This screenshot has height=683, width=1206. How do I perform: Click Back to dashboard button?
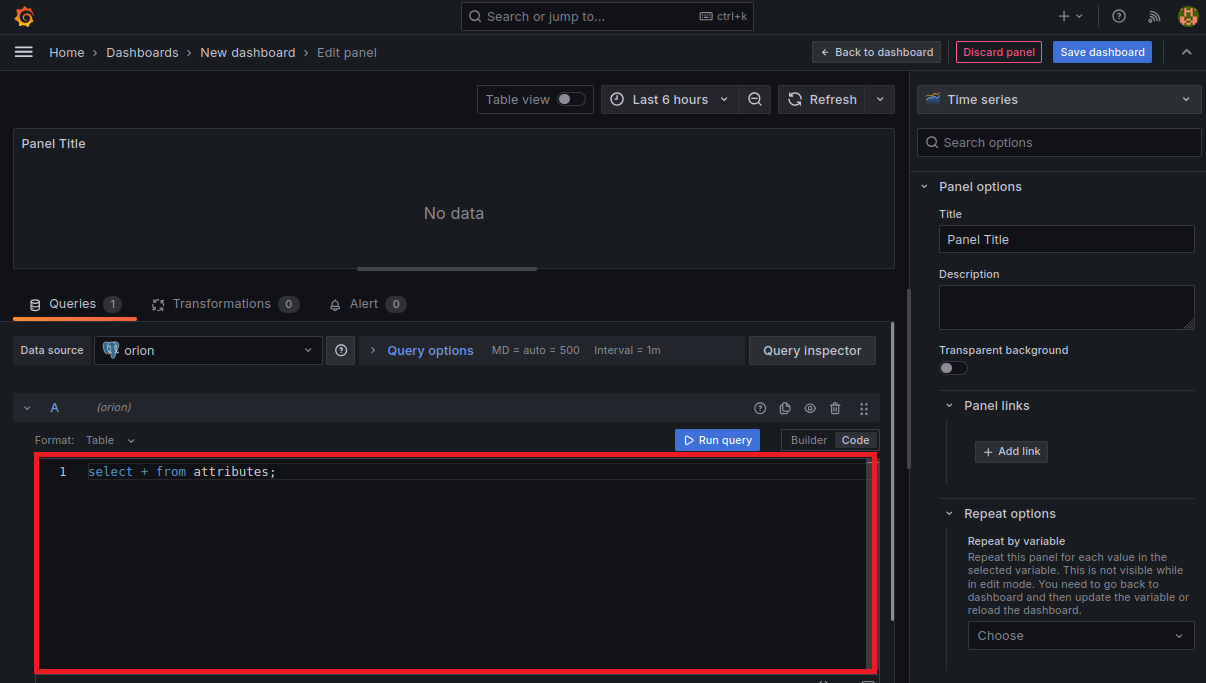(877, 52)
